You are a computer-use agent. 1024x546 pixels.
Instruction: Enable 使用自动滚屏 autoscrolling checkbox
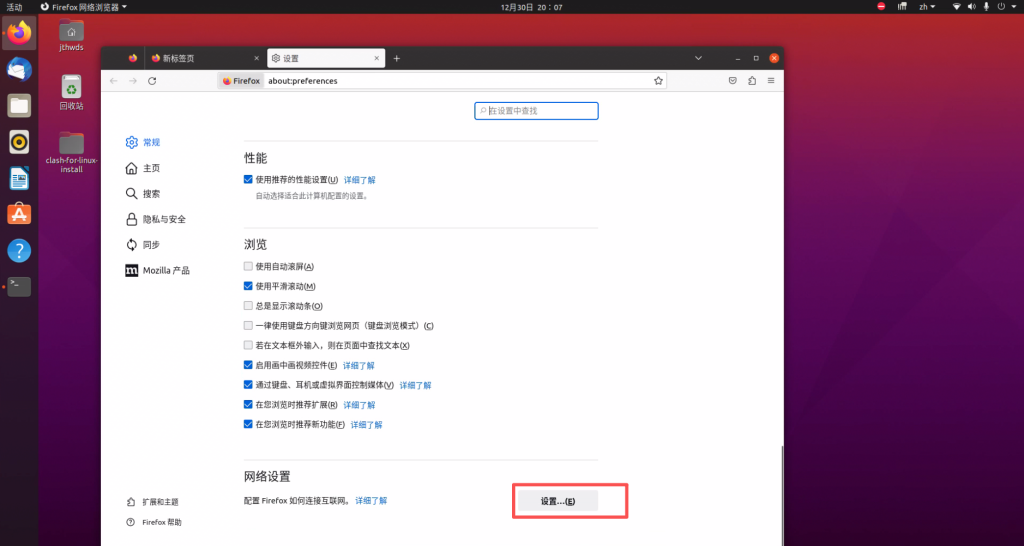click(249, 267)
